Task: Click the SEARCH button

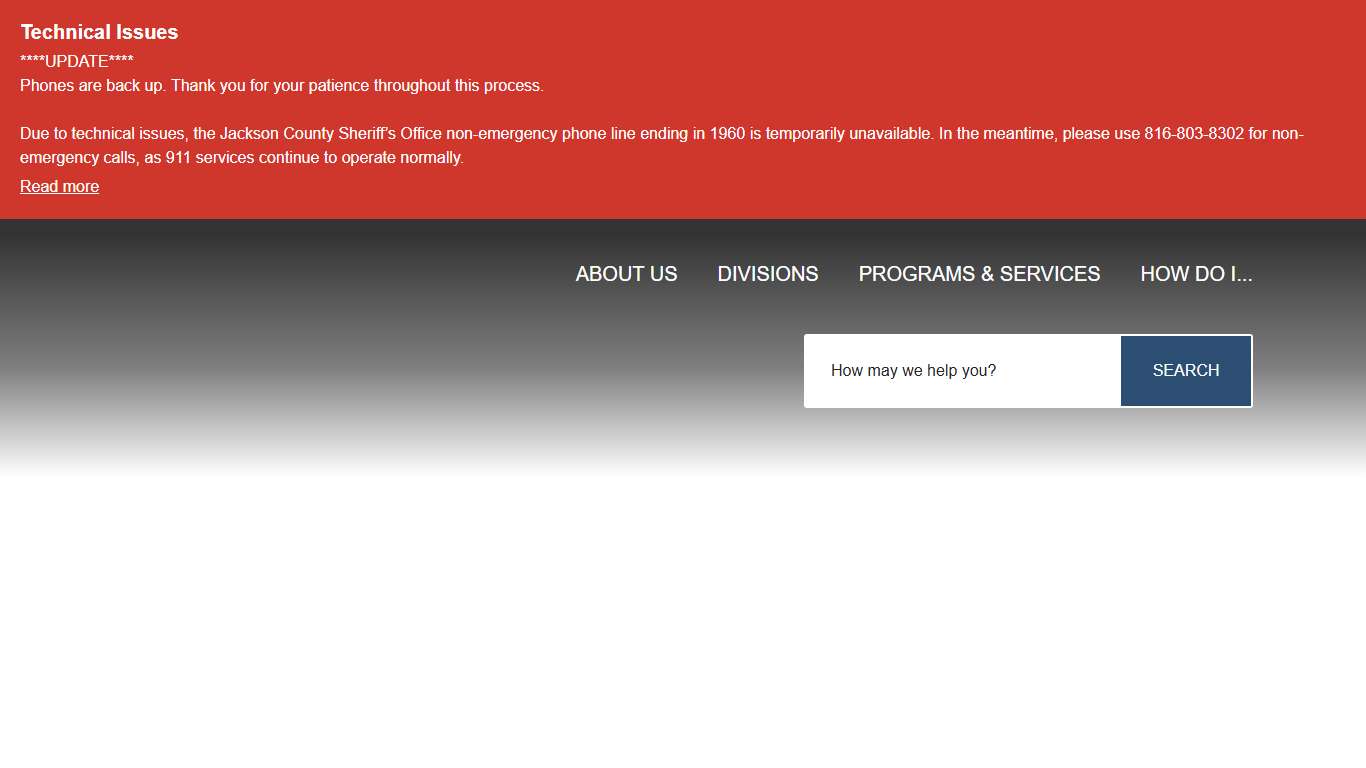Action: (x=1185, y=371)
